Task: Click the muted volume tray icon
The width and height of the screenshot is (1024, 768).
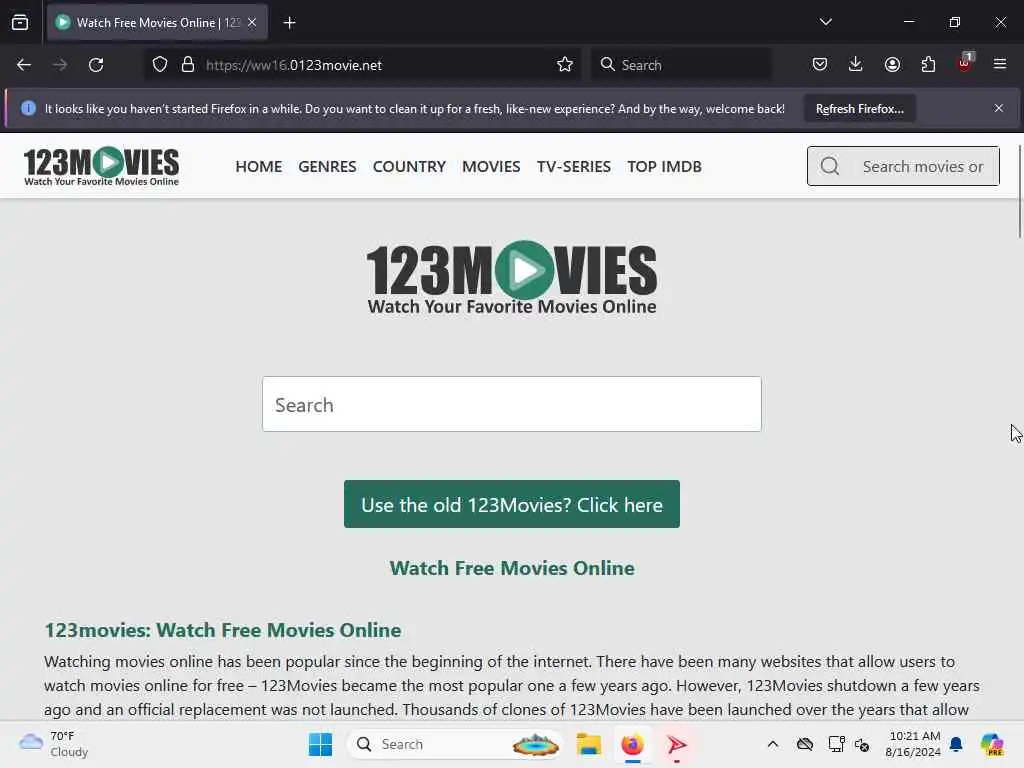Action: (x=862, y=744)
